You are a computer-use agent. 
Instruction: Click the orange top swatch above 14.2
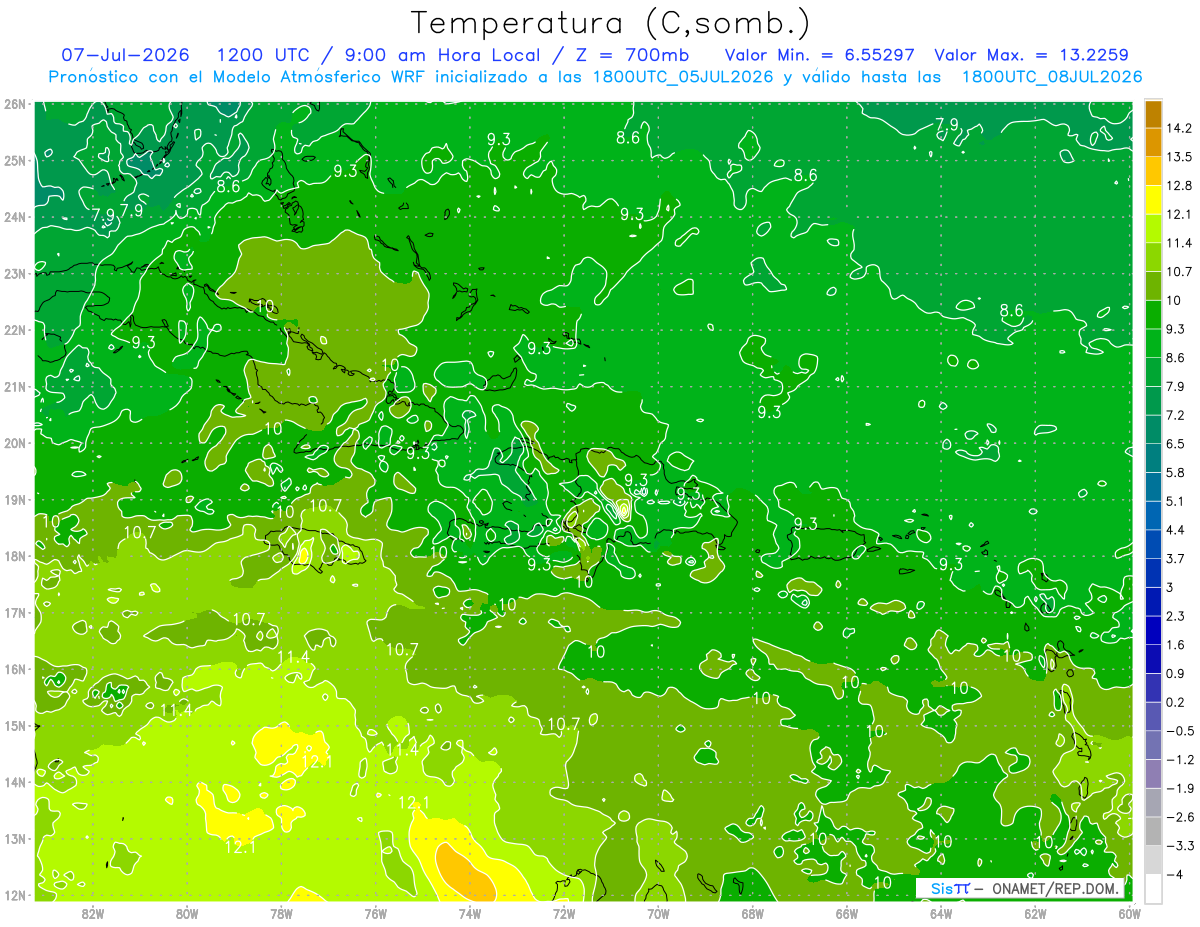click(1153, 114)
